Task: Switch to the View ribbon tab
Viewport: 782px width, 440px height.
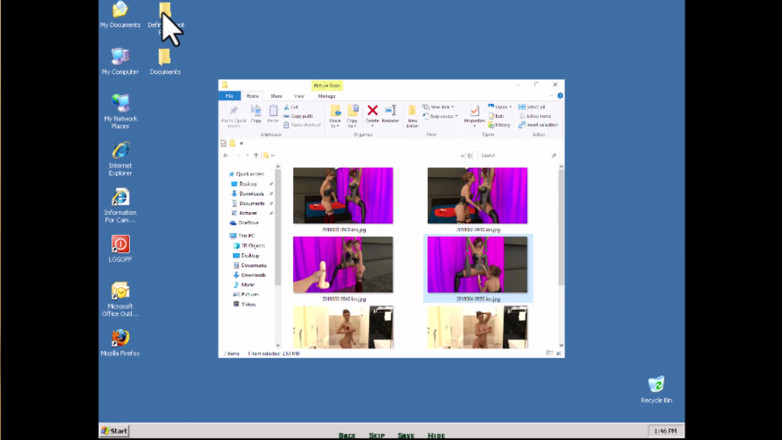Action: point(299,96)
